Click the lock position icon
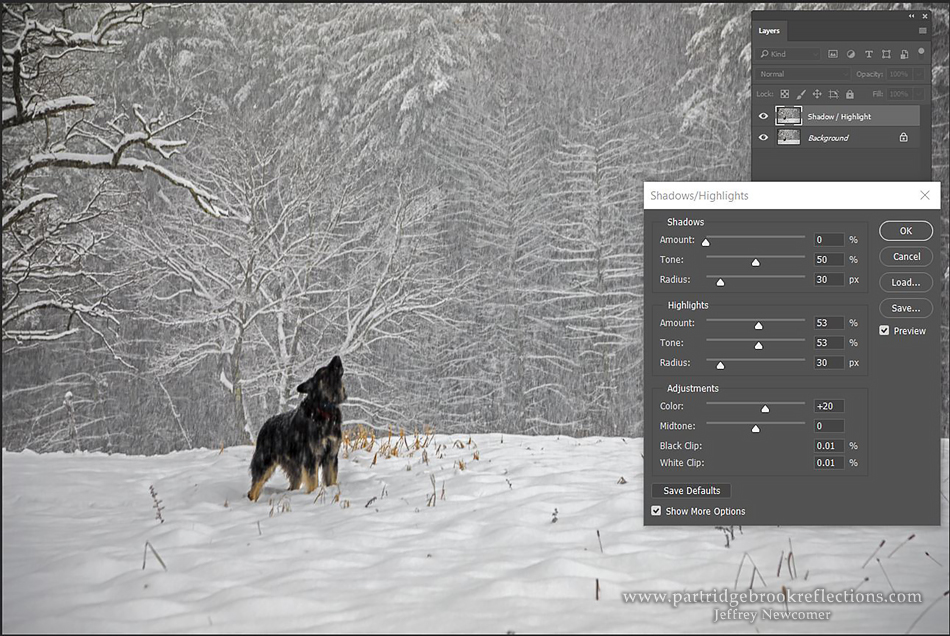This screenshot has height=636, width=950. coord(818,94)
